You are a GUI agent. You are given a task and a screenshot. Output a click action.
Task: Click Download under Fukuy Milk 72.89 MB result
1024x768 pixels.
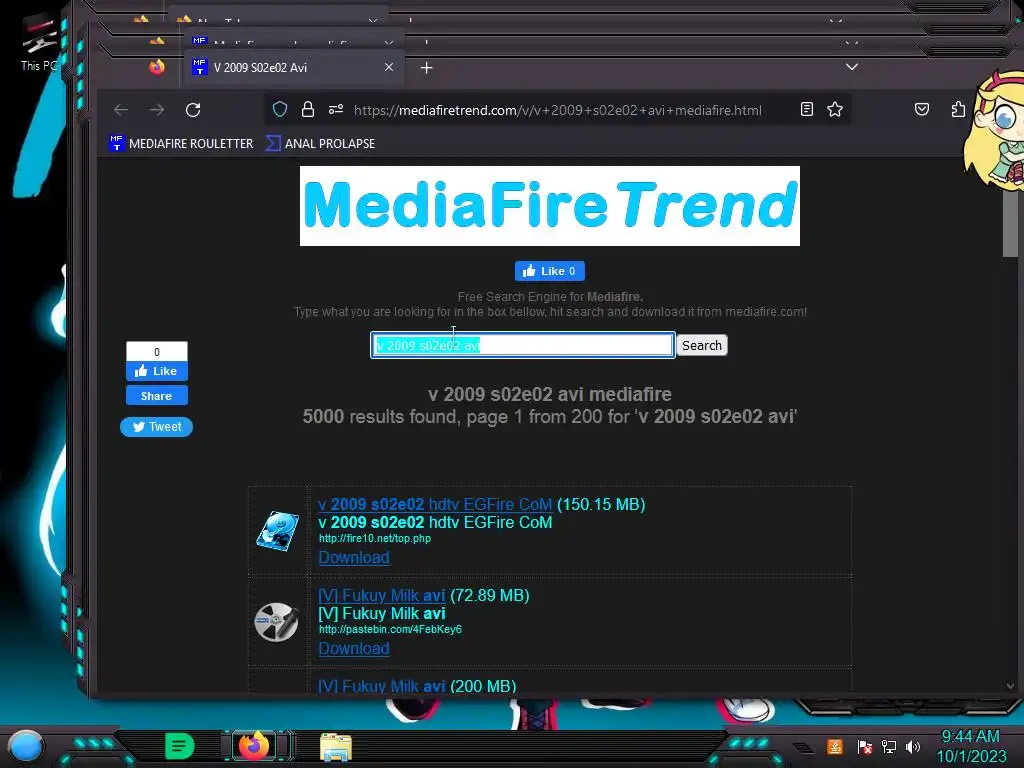354,648
